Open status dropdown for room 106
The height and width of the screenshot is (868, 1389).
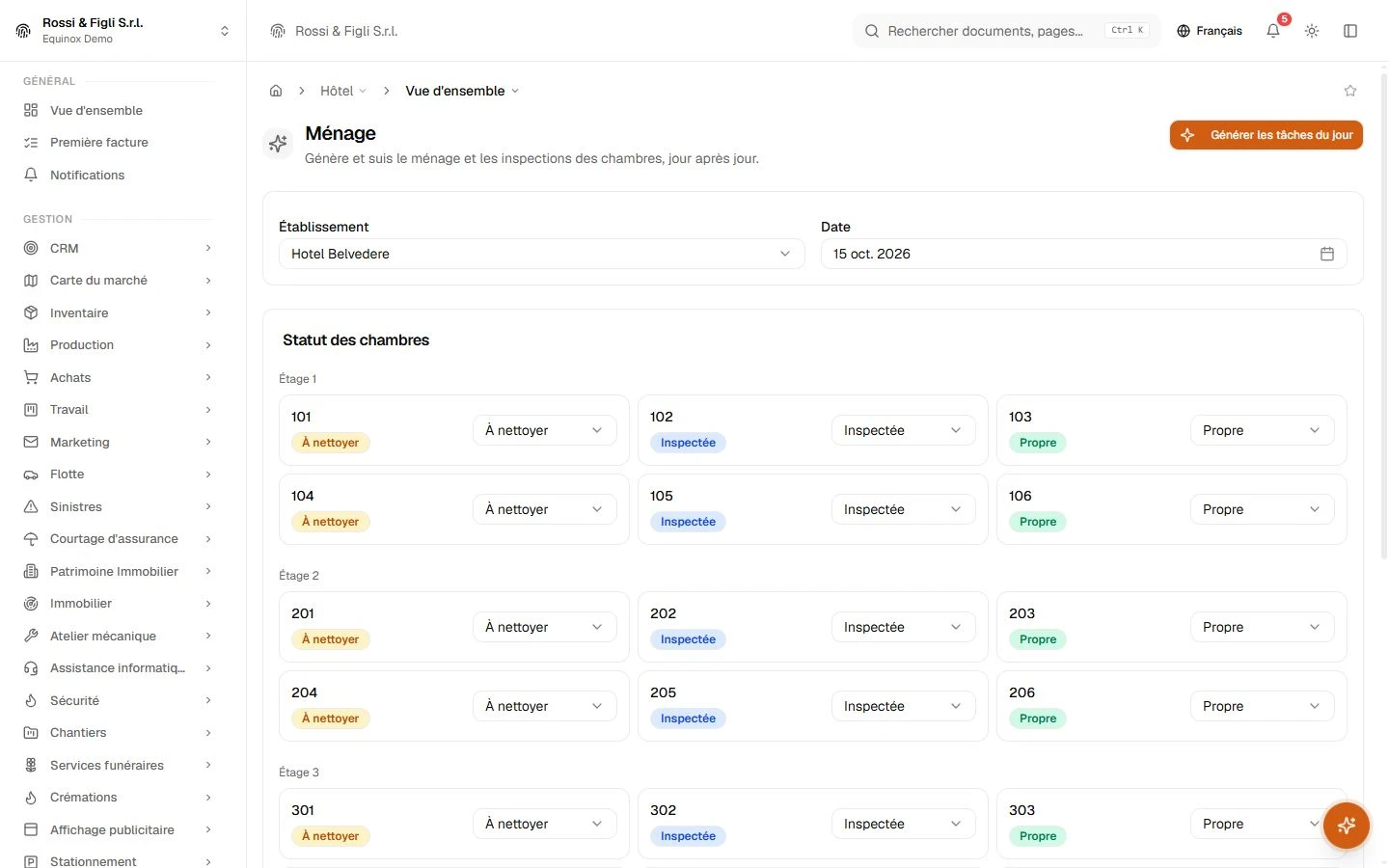click(x=1262, y=509)
